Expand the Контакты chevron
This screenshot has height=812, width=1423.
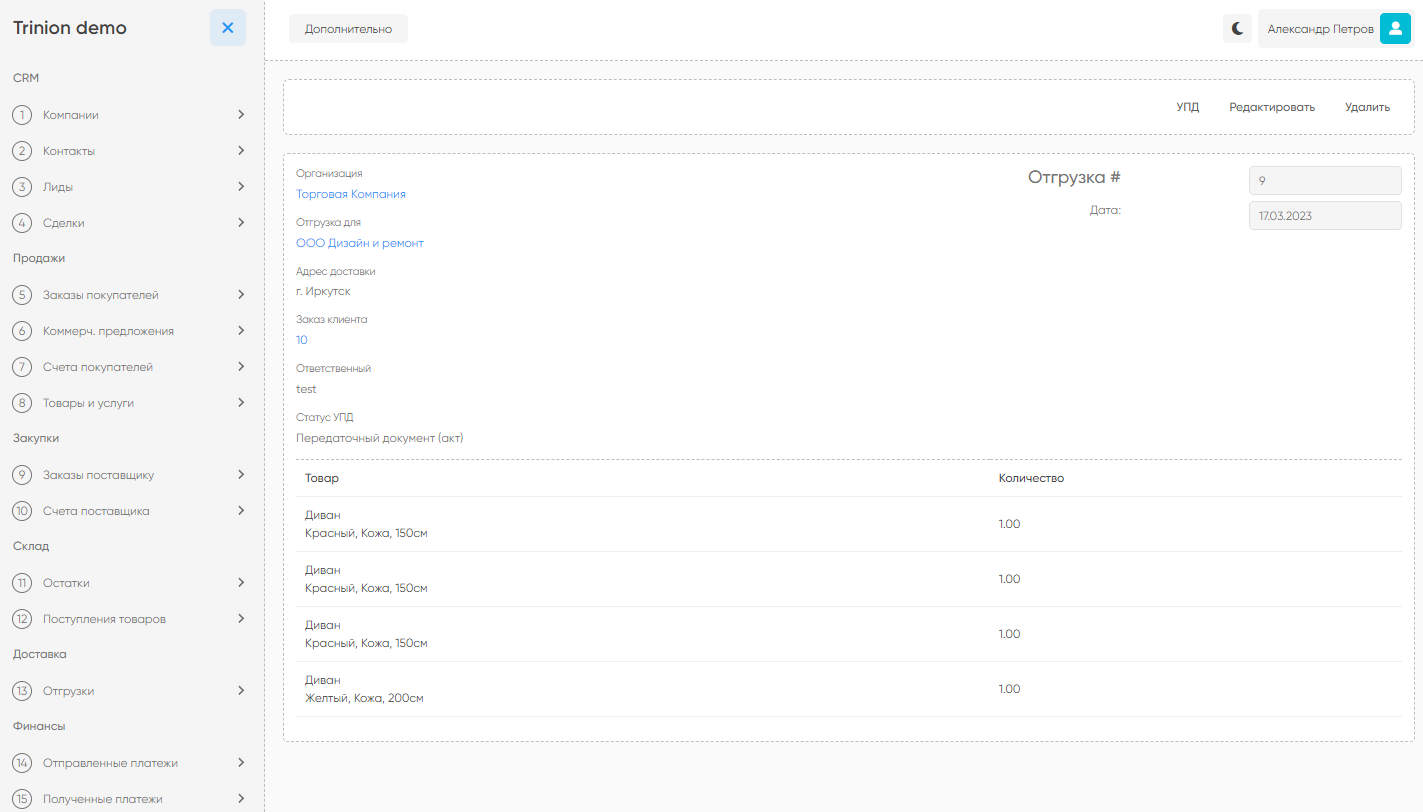coord(241,150)
